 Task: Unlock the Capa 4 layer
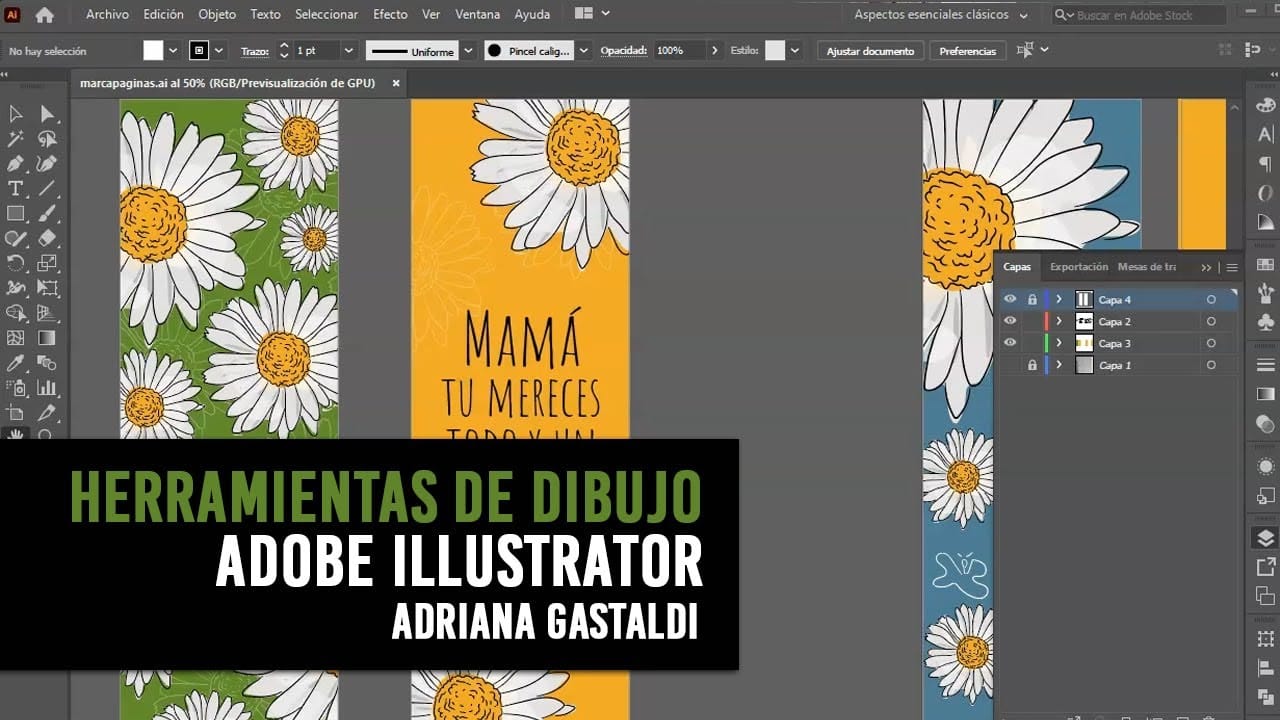tap(1032, 299)
